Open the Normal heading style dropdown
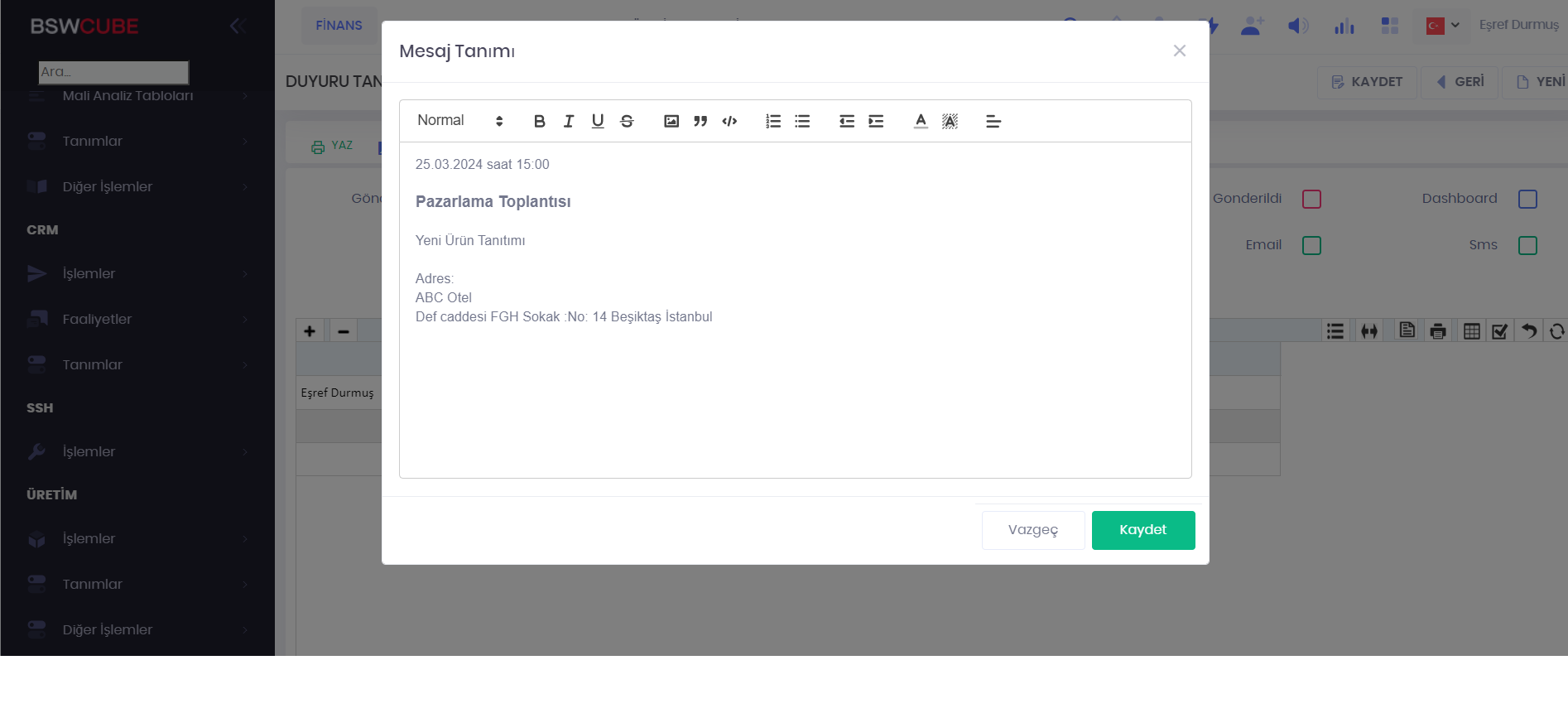The image size is (1568, 718). pyautogui.click(x=459, y=121)
